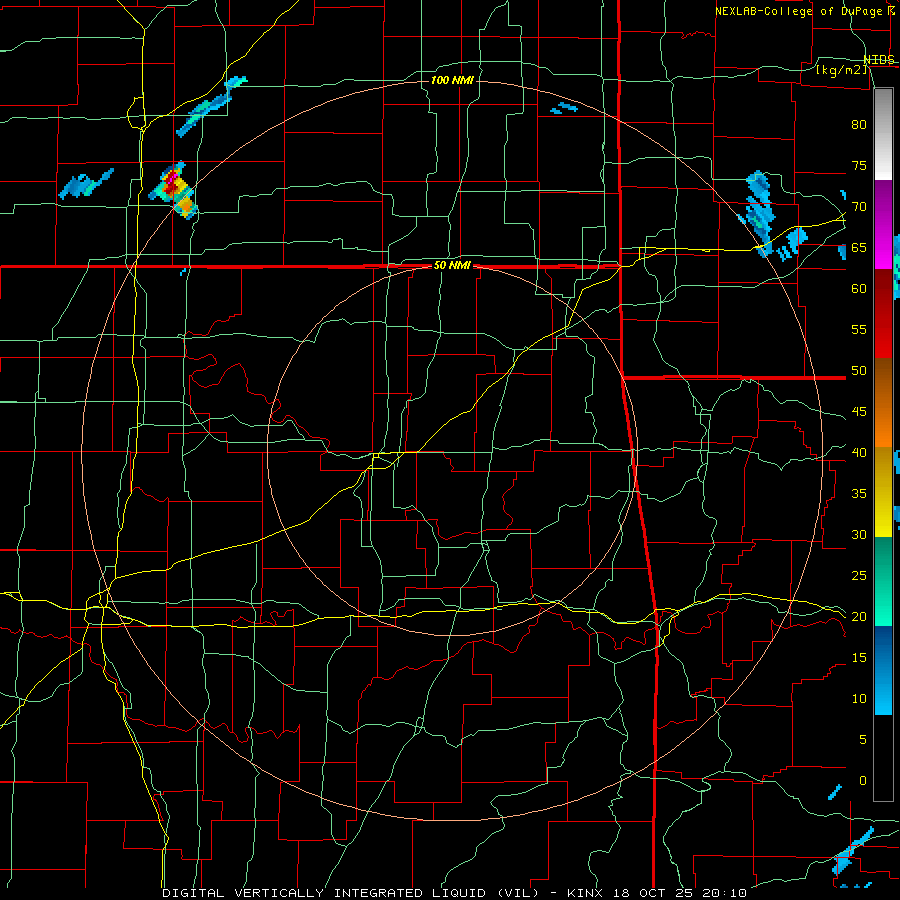
Task: Pick the dark red segment of the VIL scale
Action: click(883, 313)
